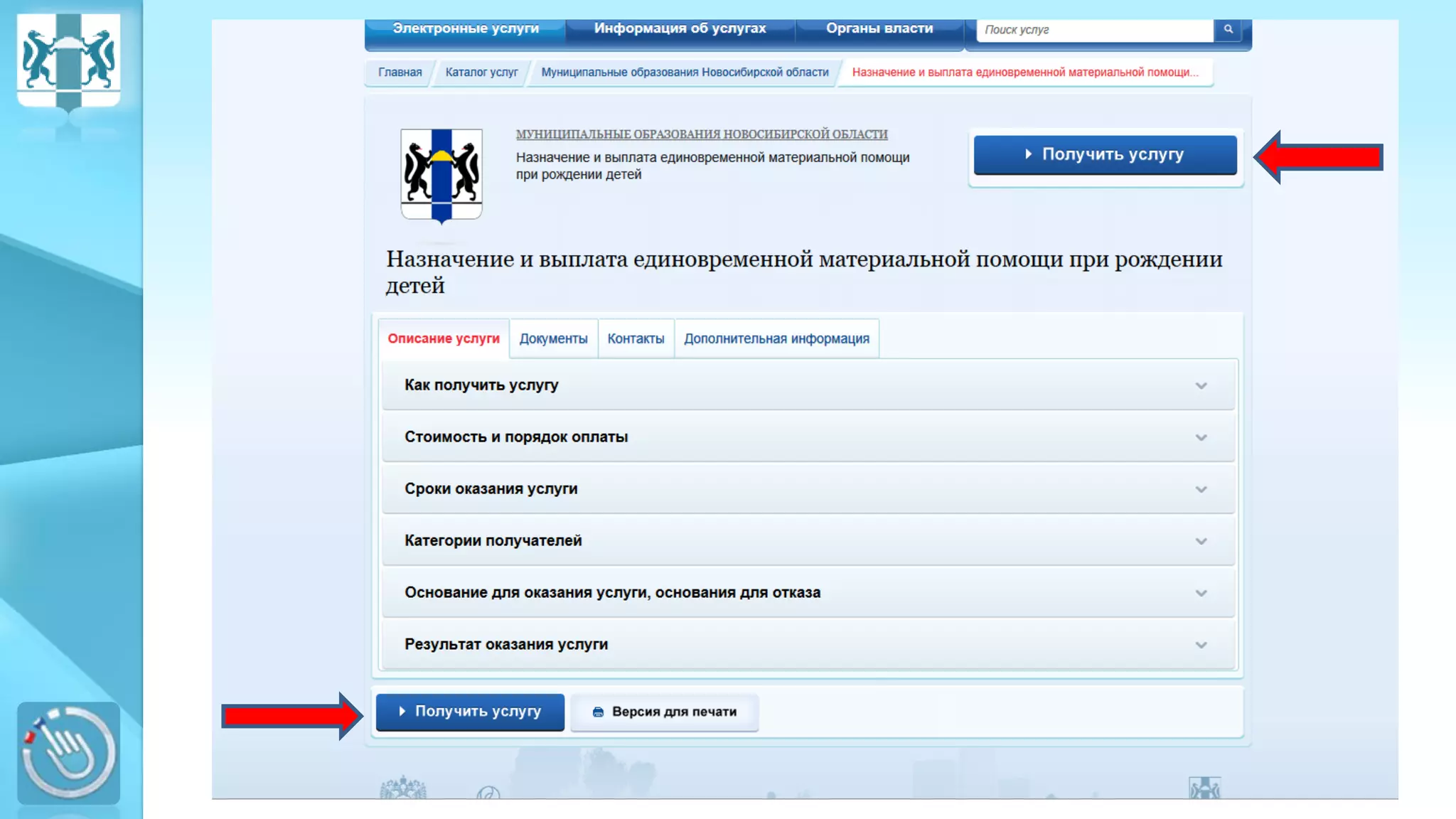Click the Стоимость и порядок оплаты heading text

pyautogui.click(x=516, y=437)
